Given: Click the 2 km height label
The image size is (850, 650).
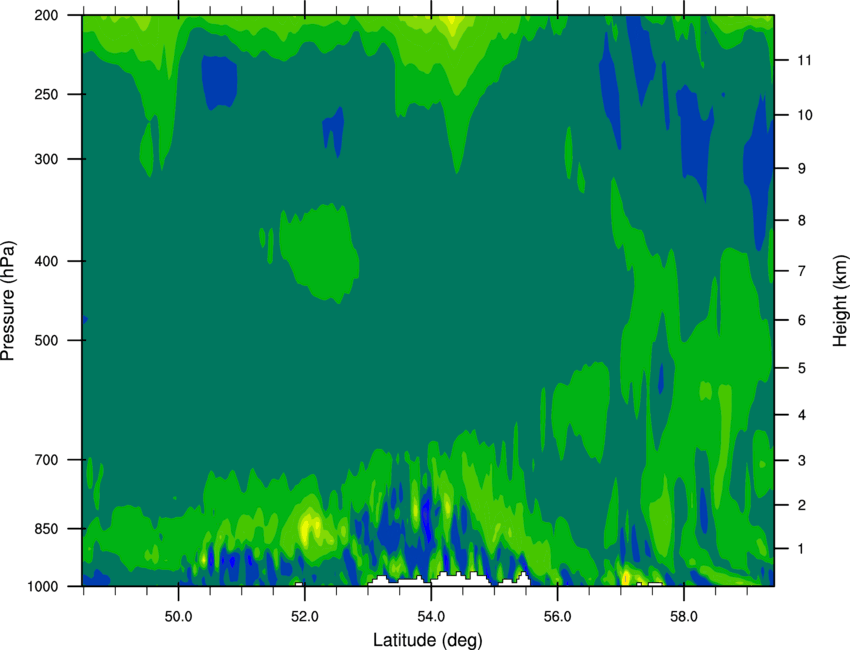Looking at the screenshot, I should pyautogui.click(x=802, y=505).
